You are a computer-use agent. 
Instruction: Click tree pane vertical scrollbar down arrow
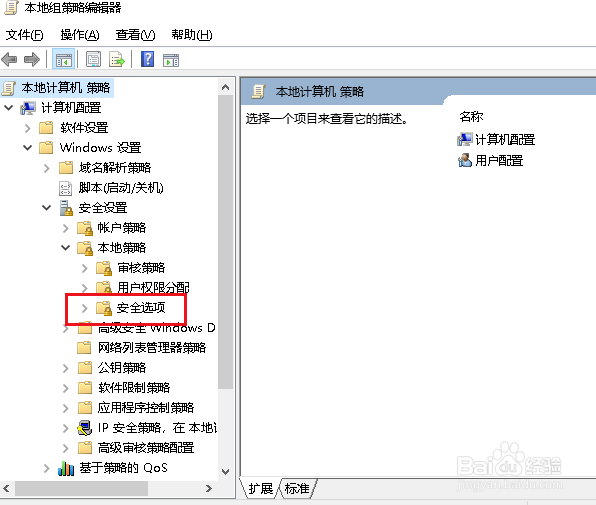pos(225,472)
